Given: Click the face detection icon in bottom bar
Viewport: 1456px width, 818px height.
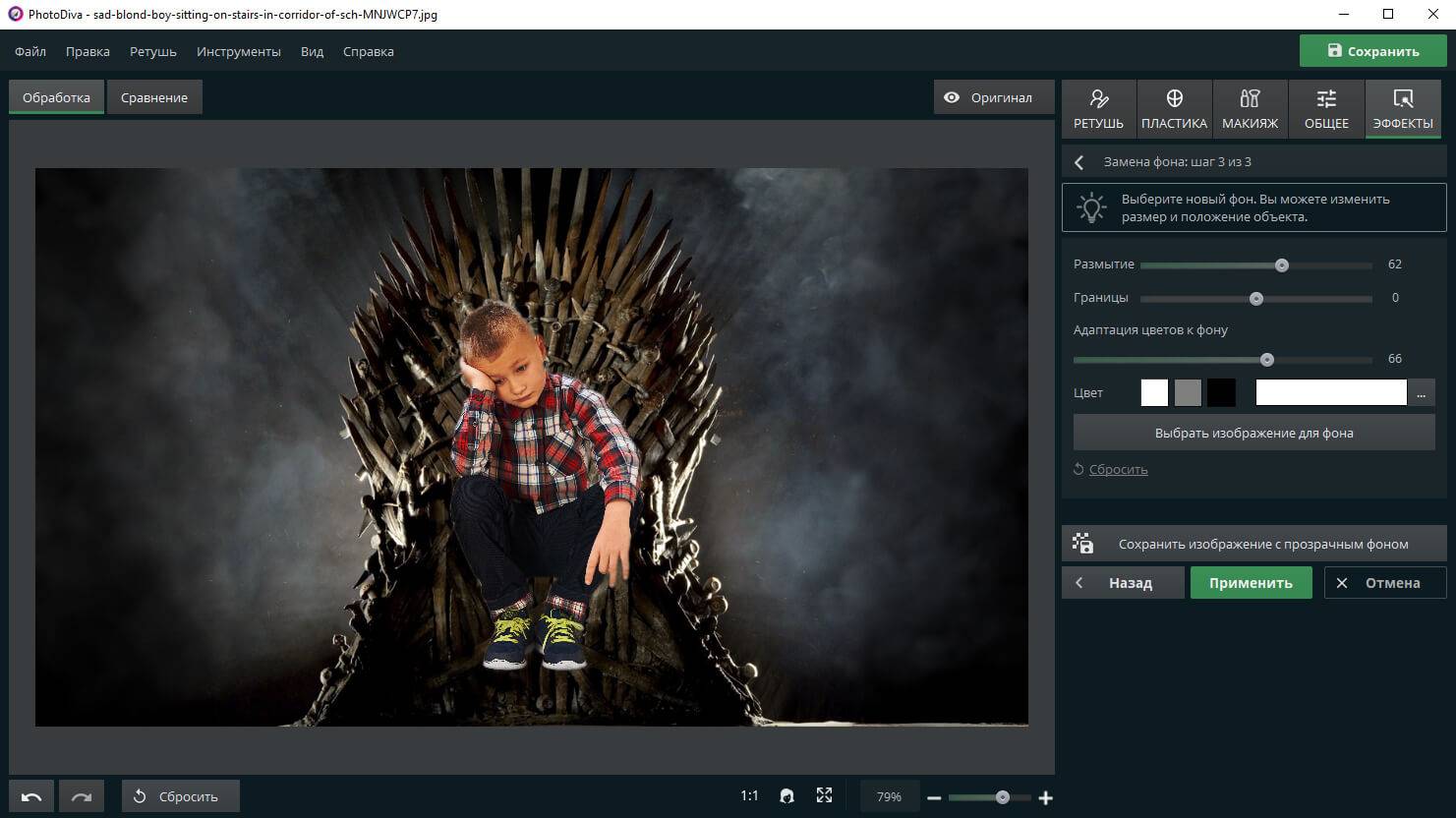Looking at the screenshot, I should [x=786, y=796].
